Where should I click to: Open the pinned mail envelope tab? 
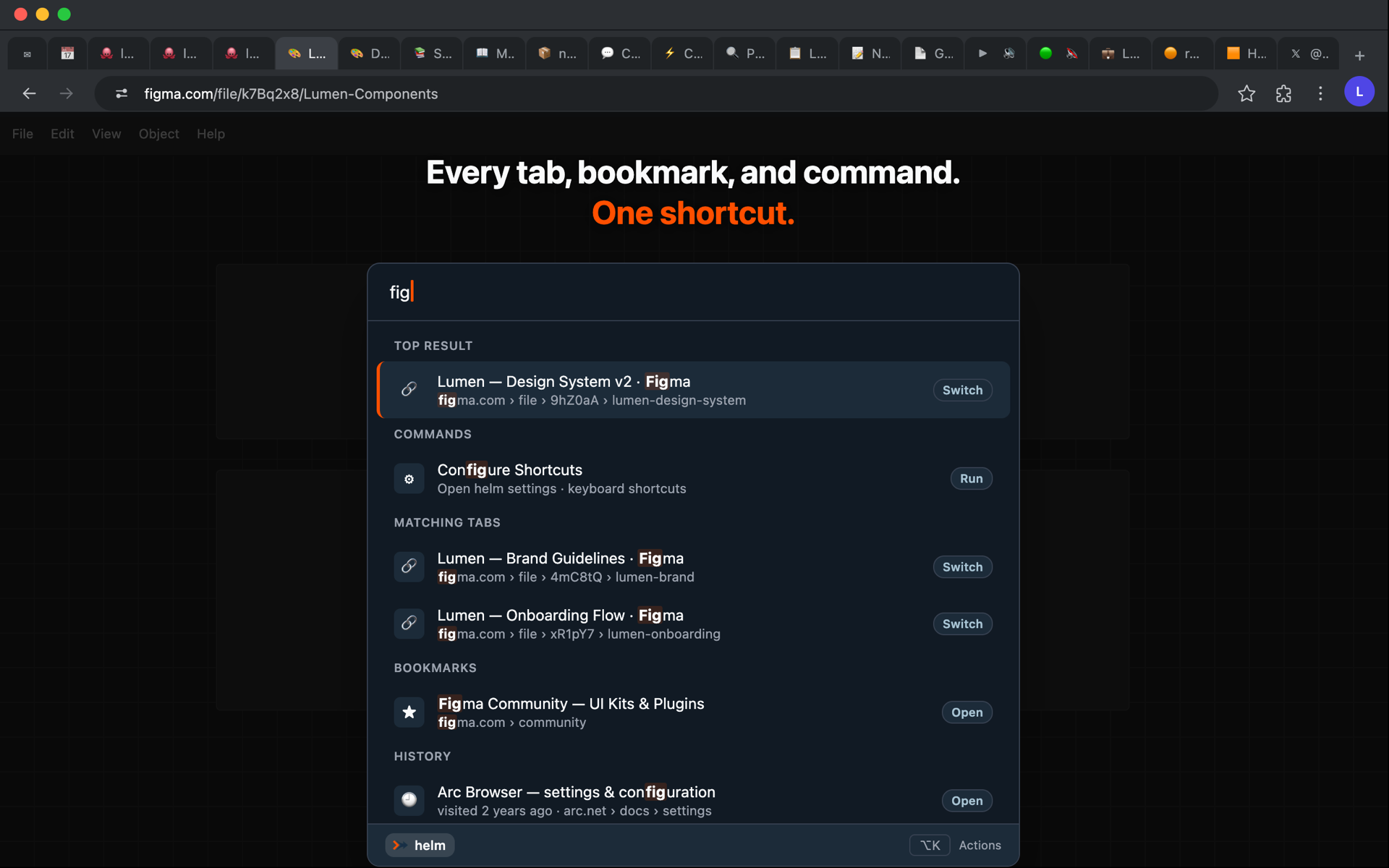(27, 54)
